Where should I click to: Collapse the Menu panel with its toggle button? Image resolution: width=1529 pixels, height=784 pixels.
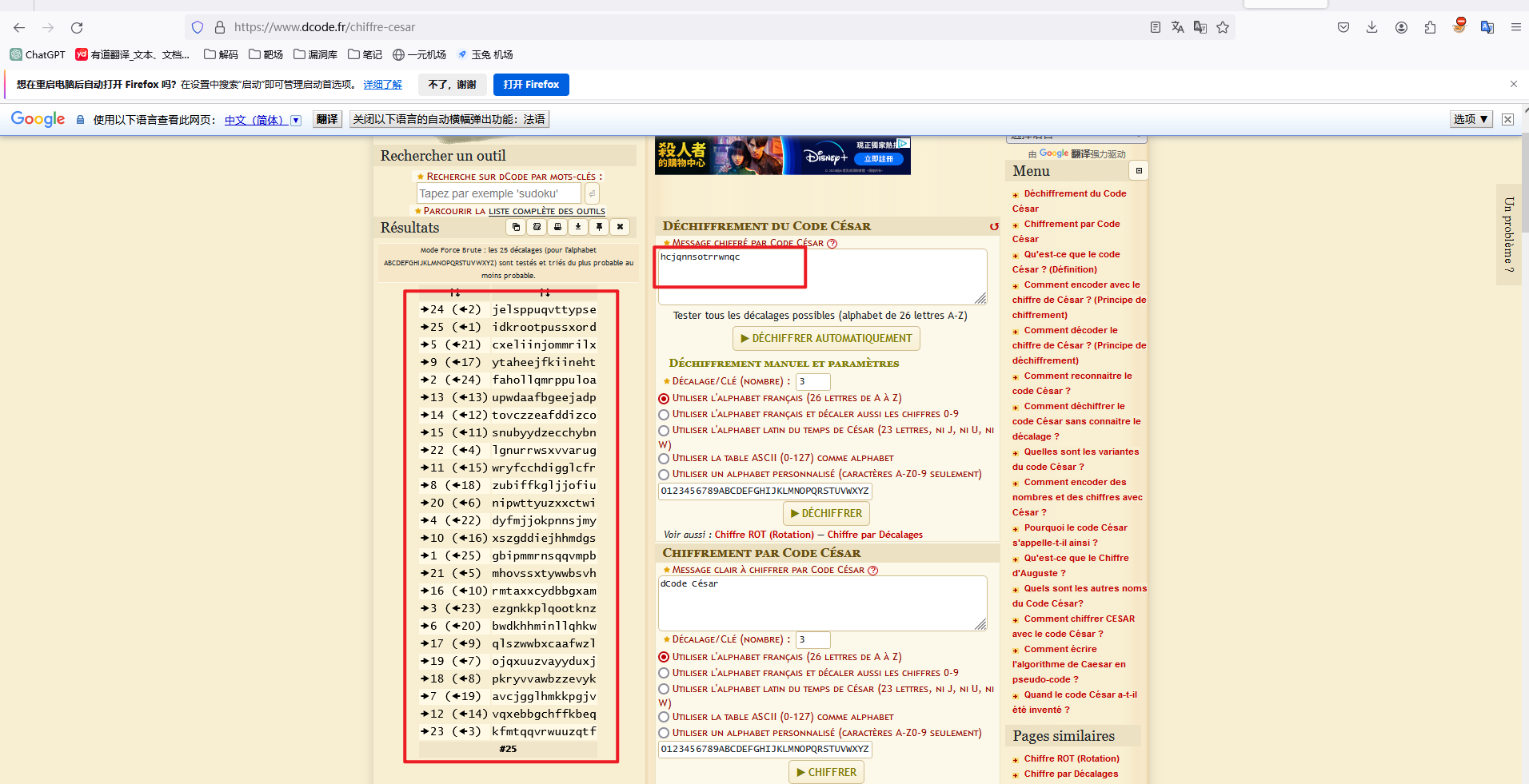coord(1139,171)
